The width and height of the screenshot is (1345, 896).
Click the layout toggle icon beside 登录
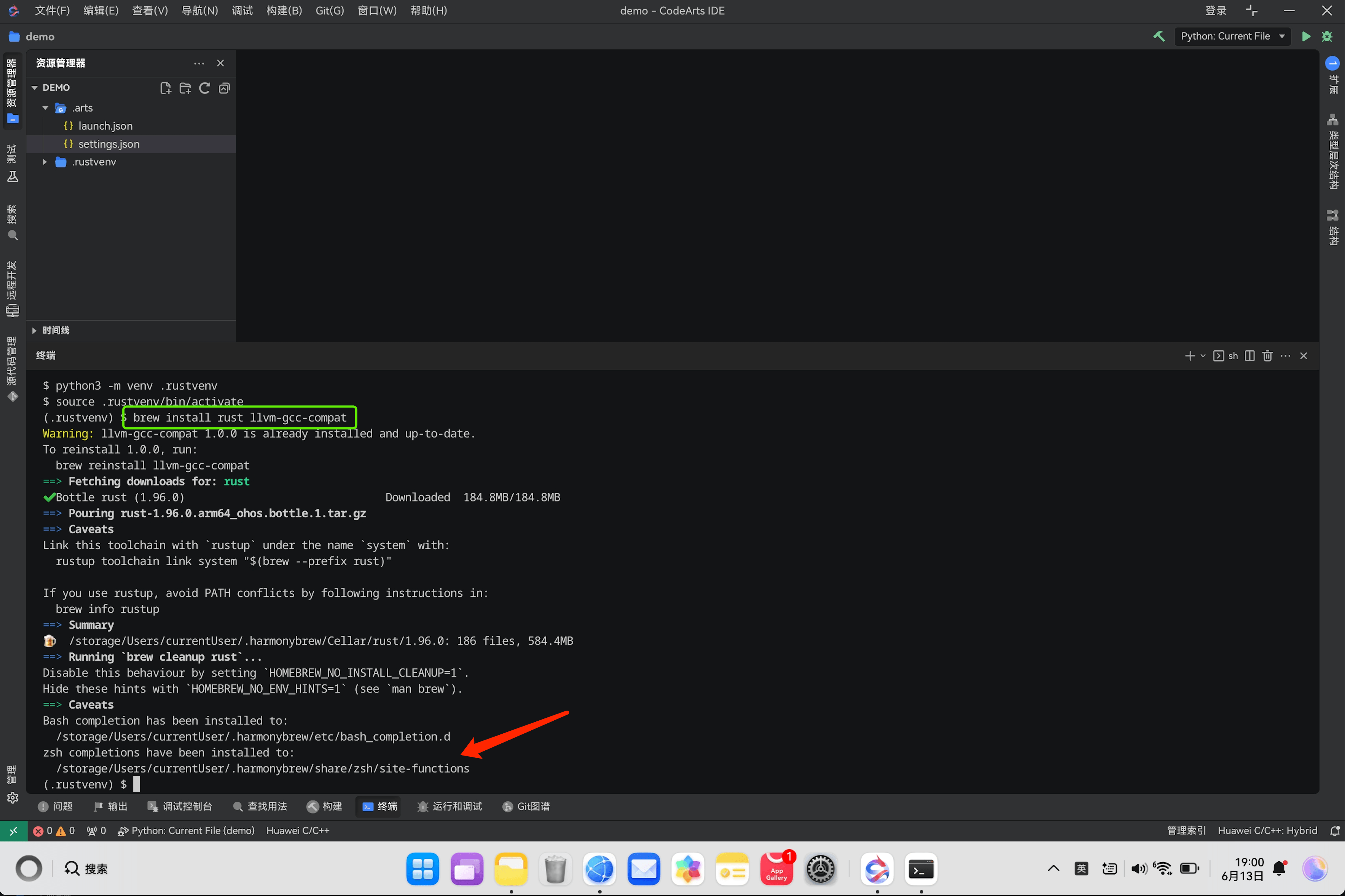tap(1252, 10)
